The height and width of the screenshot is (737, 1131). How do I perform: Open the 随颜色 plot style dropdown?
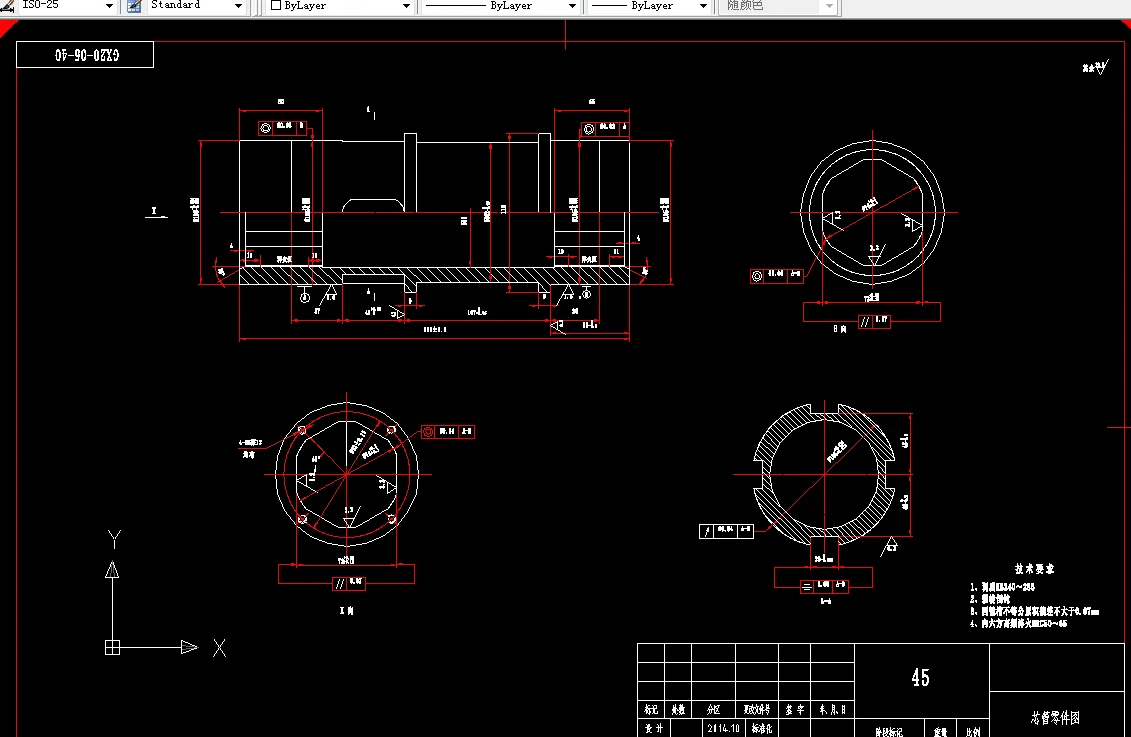pyautogui.click(x=829, y=6)
